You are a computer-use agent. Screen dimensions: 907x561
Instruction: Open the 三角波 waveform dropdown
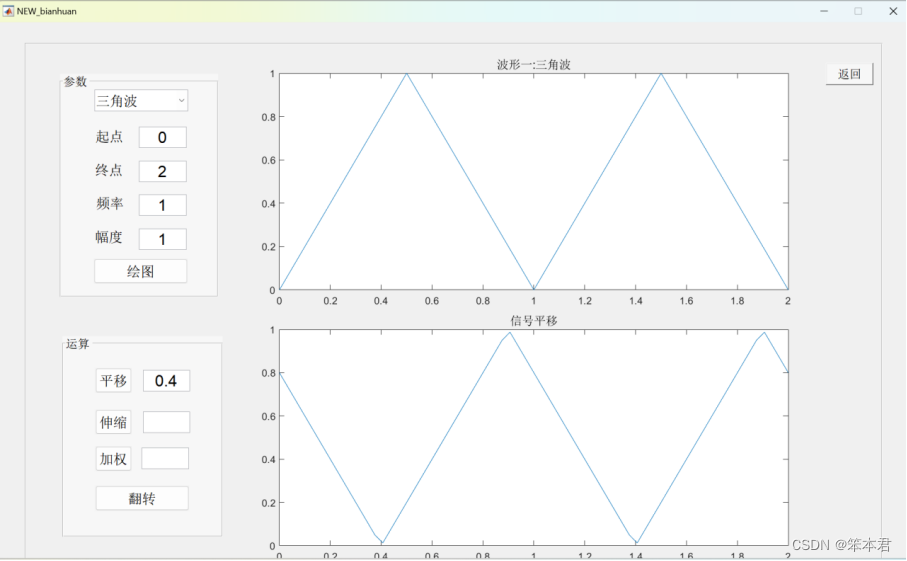[x=141, y=101]
